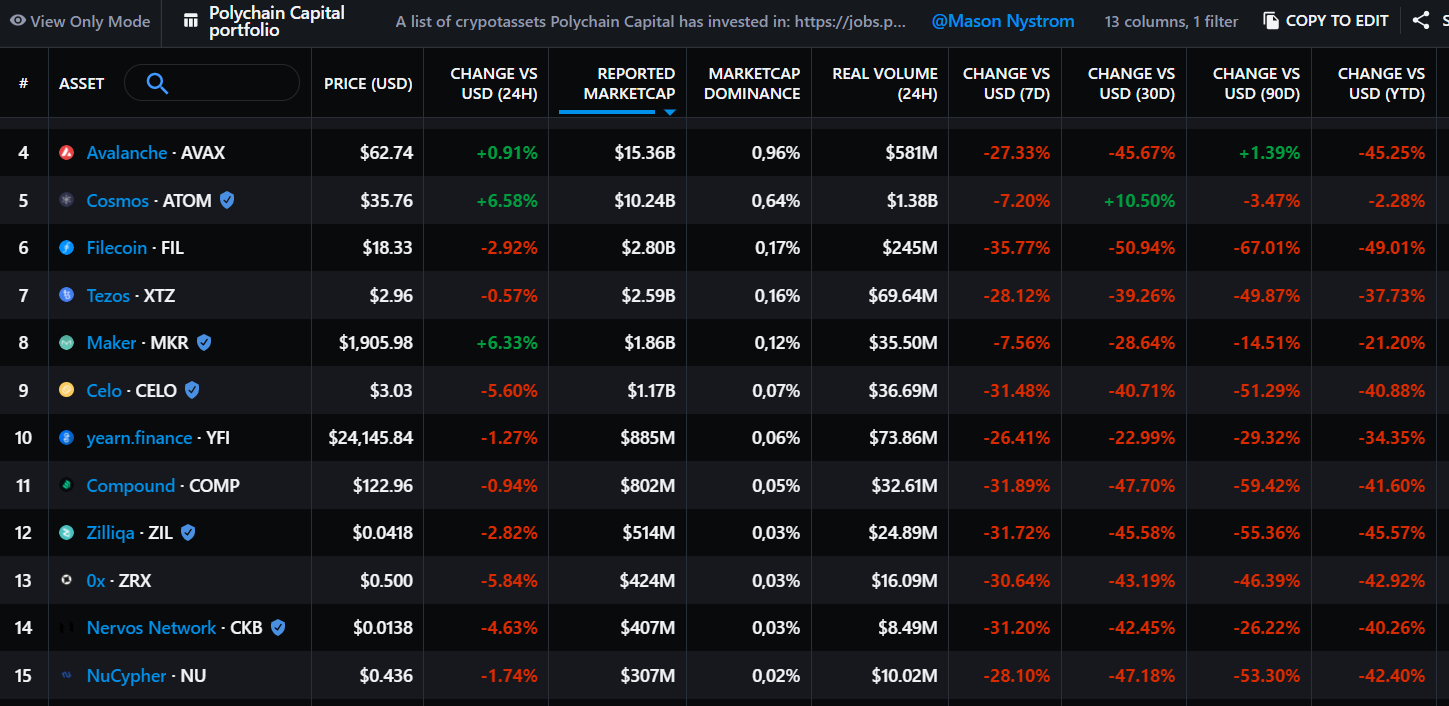Screen dimensions: 1449x706
Task: Sort table by Price (USD) header
Action: tap(368, 84)
